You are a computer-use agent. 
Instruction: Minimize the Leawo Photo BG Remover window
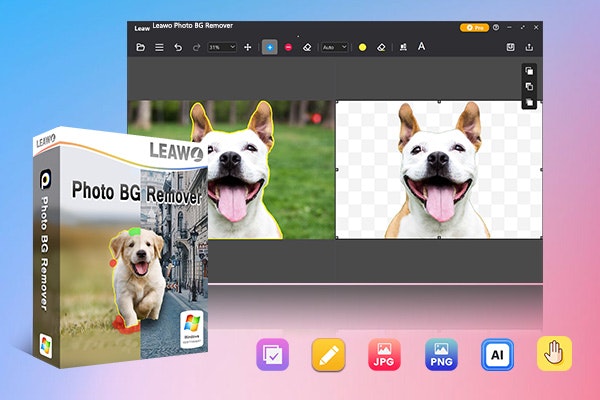[x=509, y=28]
